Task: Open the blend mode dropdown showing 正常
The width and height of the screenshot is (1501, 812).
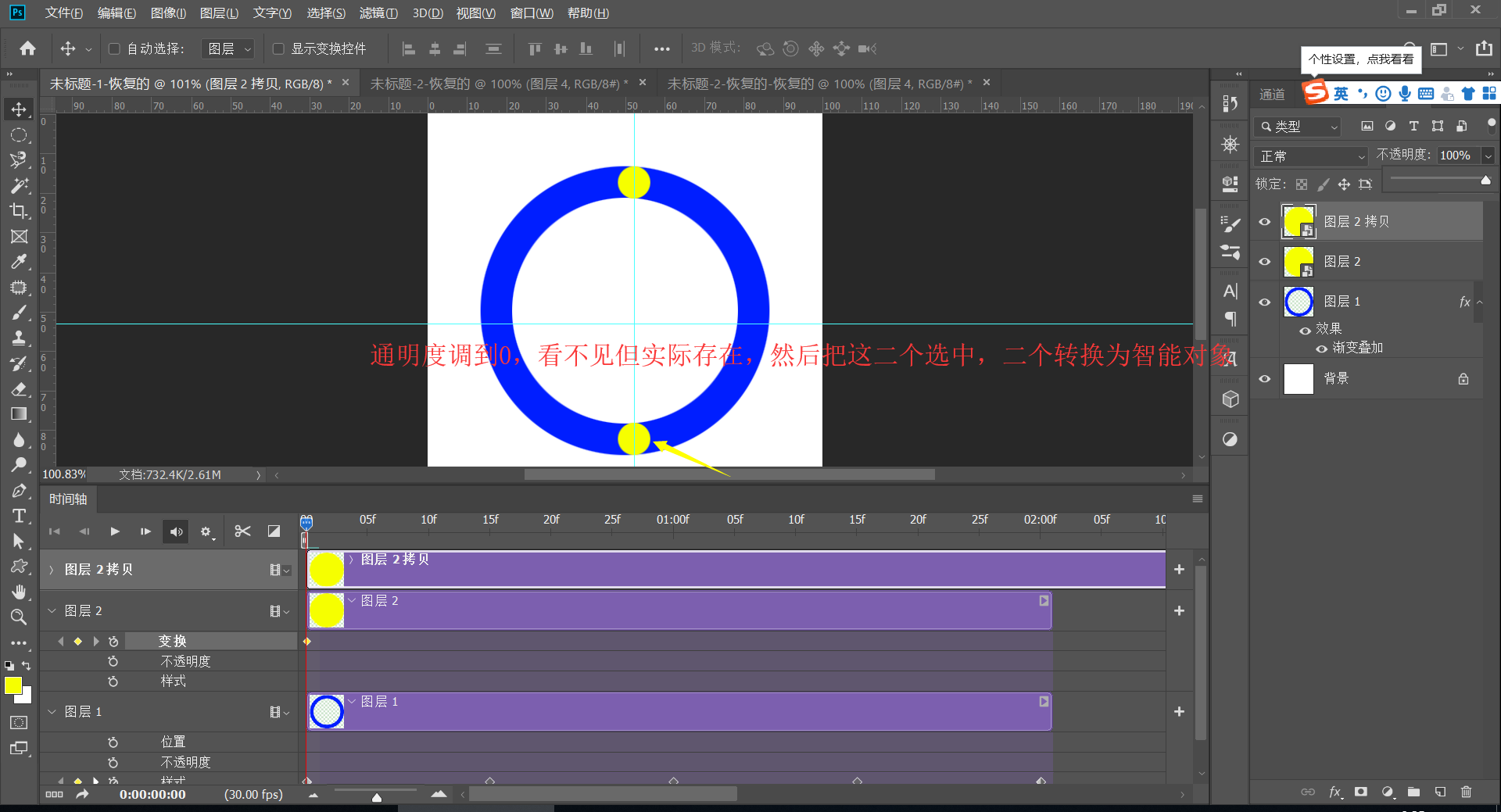Action: [1310, 156]
